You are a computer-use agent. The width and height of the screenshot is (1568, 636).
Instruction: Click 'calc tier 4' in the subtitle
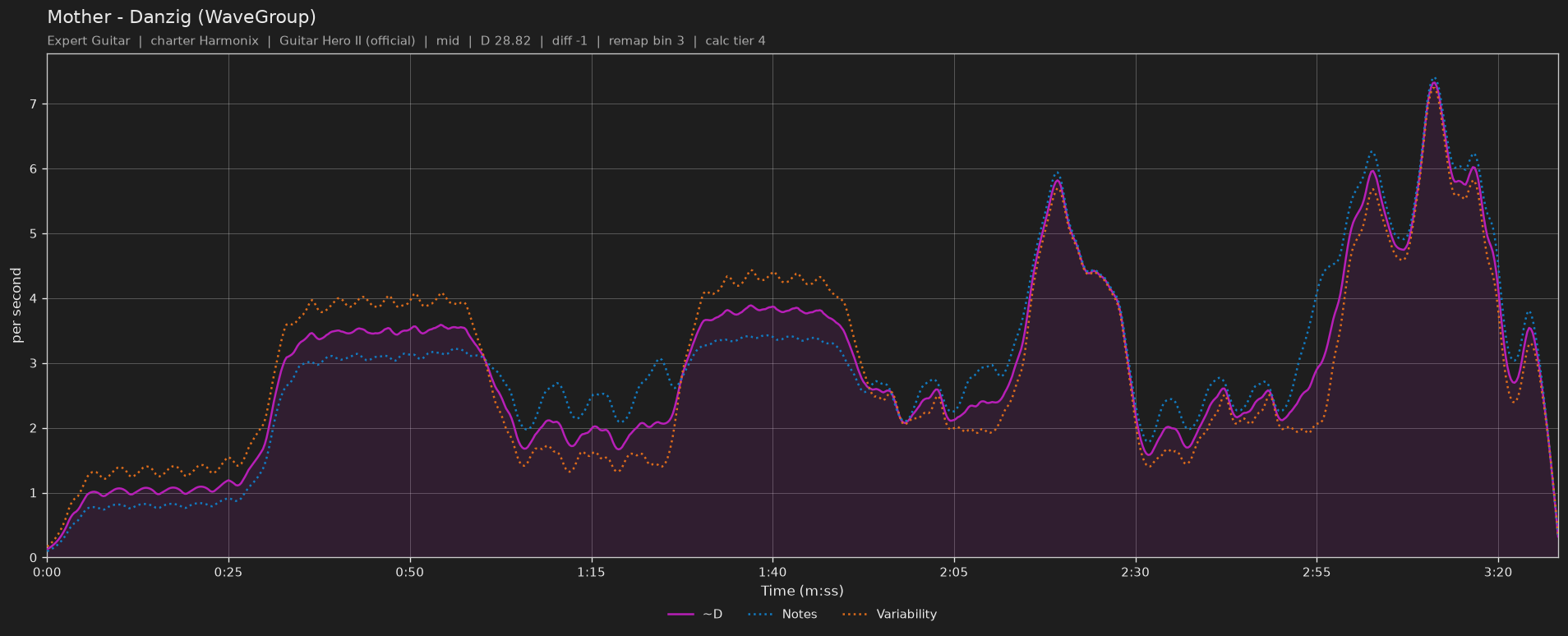tap(736, 41)
